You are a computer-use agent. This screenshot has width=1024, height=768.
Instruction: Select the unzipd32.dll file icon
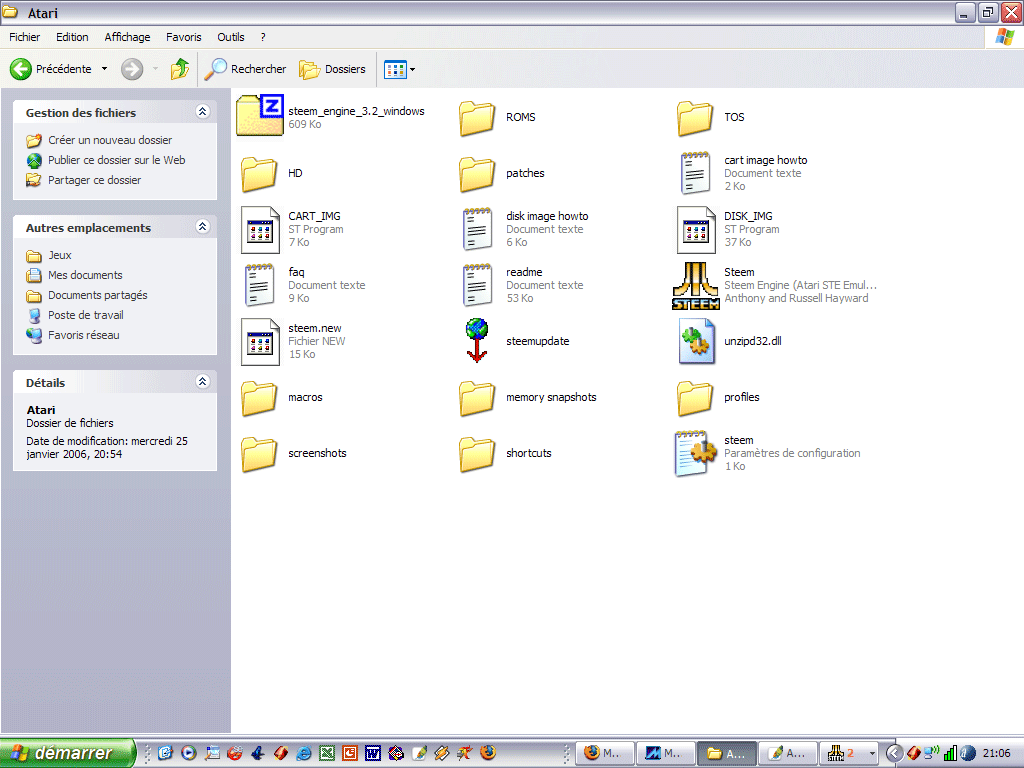click(697, 341)
